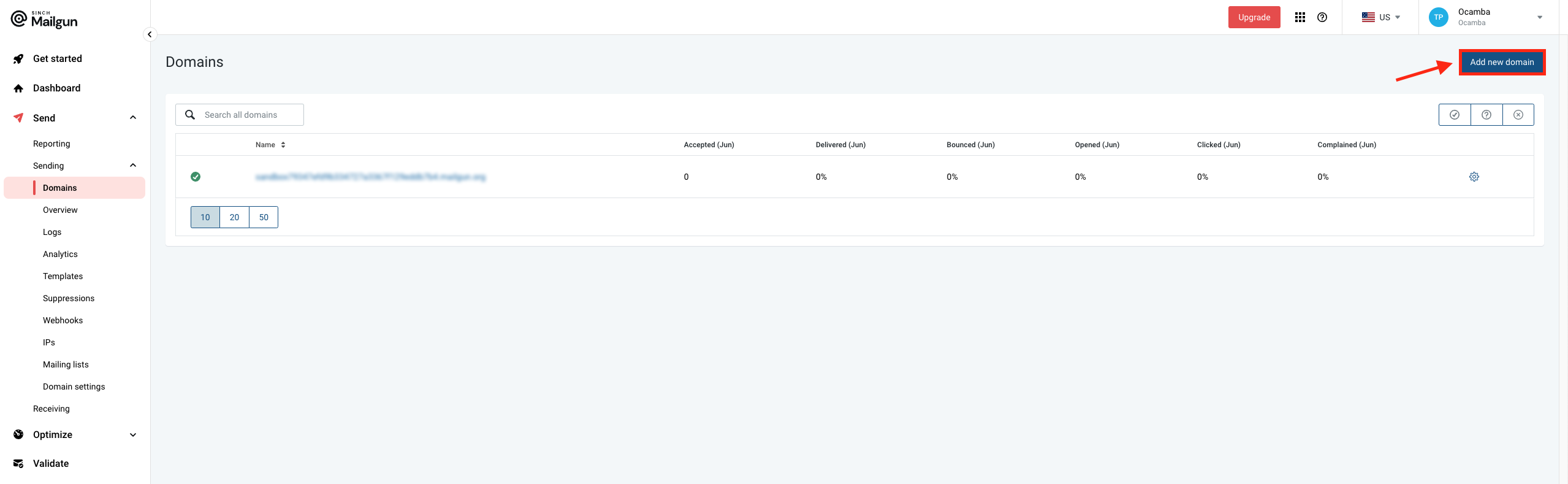
Task: Click the Clicked (Jun) column header
Action: point(1219,145)
